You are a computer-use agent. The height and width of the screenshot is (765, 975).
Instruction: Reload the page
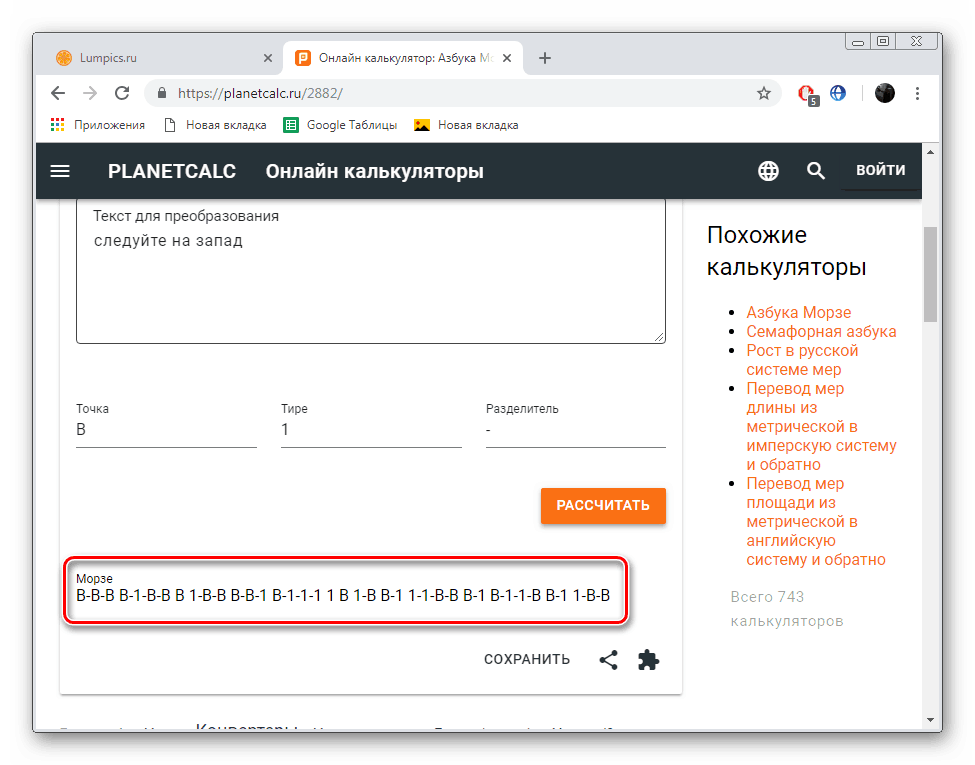[122, 93]
